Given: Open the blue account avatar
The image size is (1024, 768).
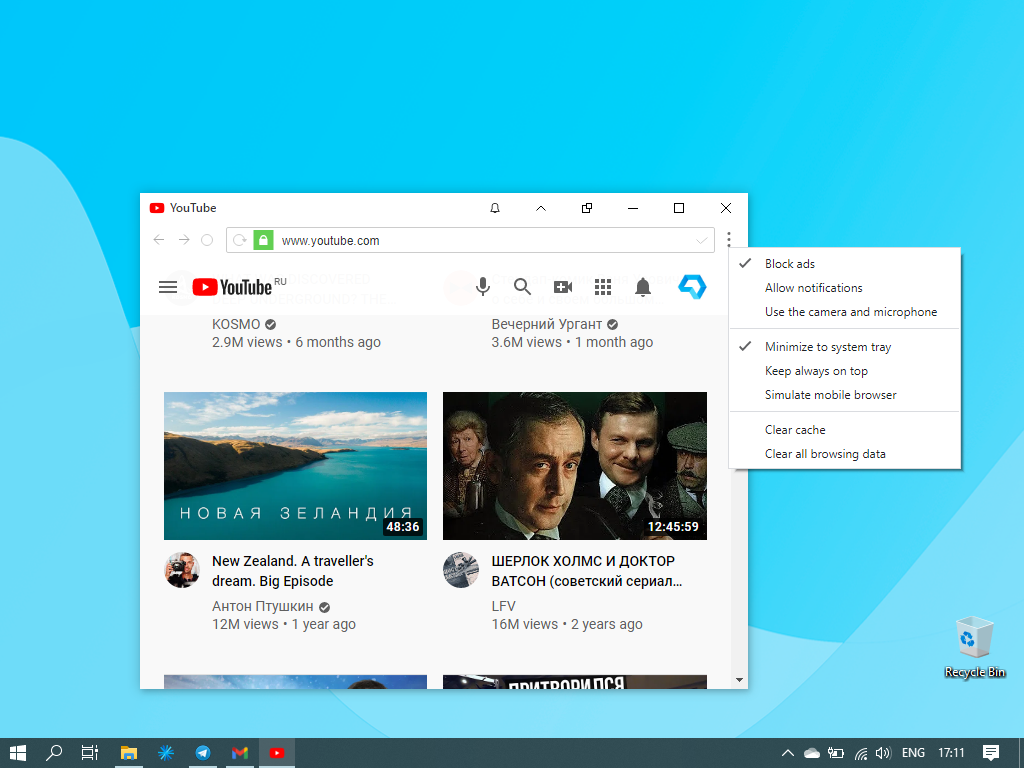Looking at the screenshot, I should click(692, 287).
